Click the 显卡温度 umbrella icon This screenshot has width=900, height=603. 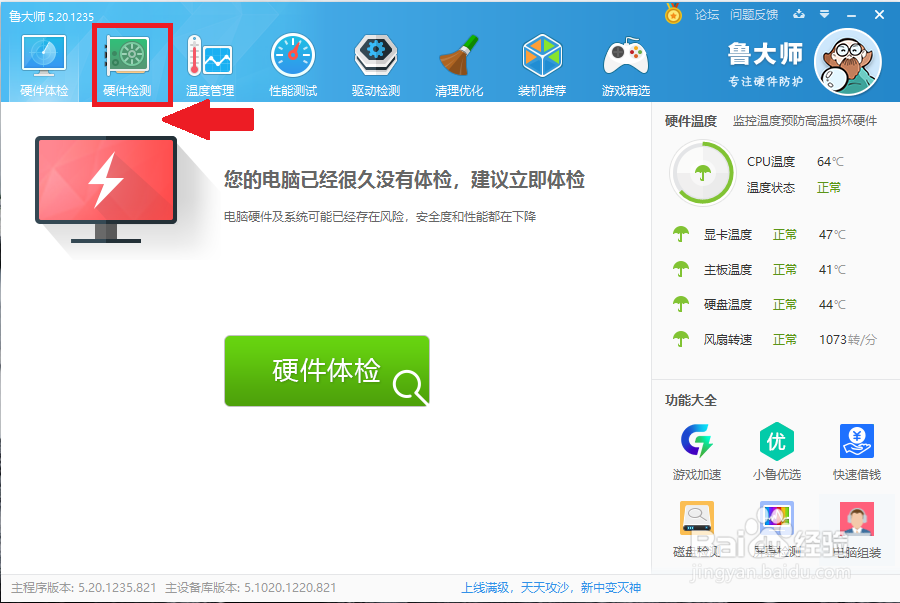tap(681, 234)
